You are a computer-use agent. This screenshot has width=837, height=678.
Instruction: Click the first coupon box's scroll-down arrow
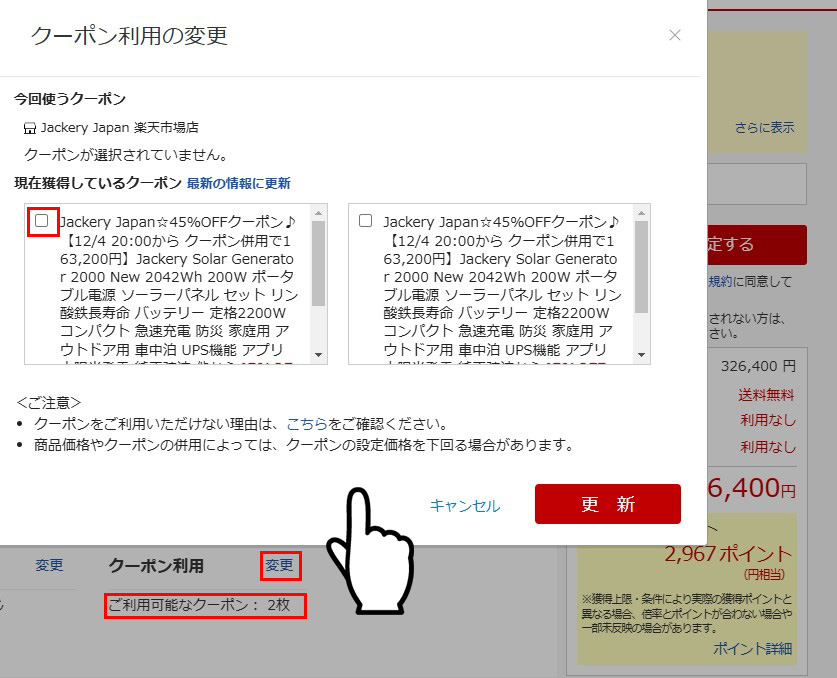point(319,355)
